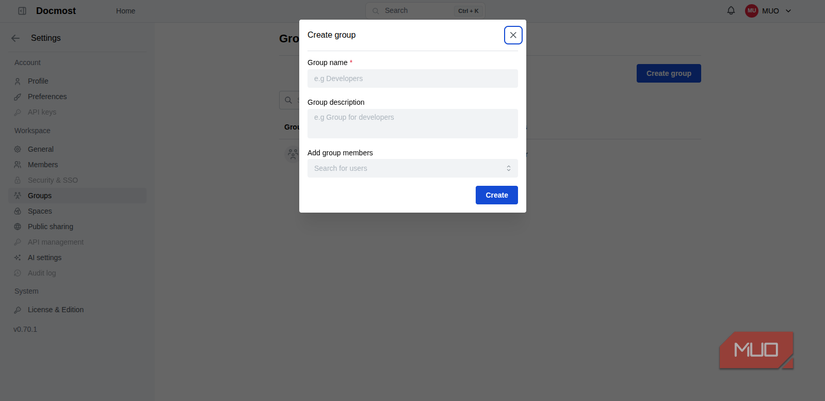Image resolution: width=825 pixels, height=401 pixels.
Task: Click the notifications bell icon
Action: tap(731, 11)
